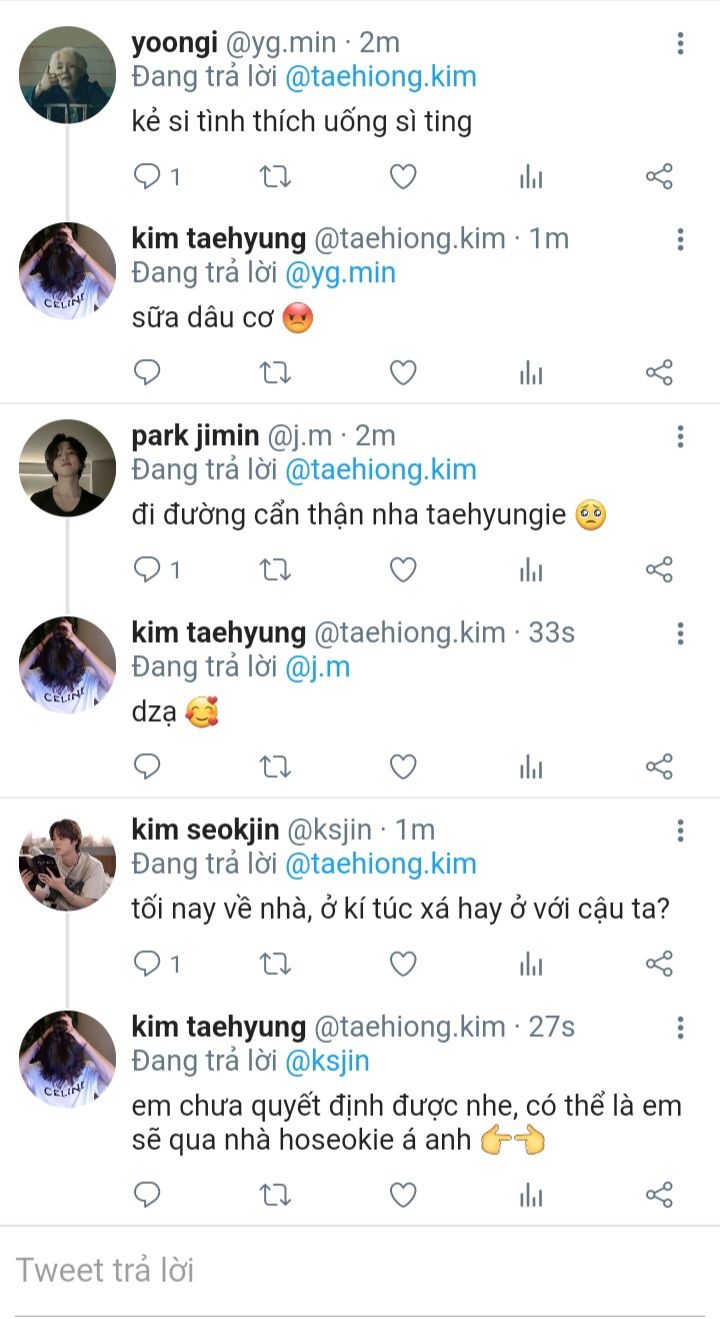Open more options on kim seokjin's tweet
This screenshot has height=1319, width=720.
(680, 830)
